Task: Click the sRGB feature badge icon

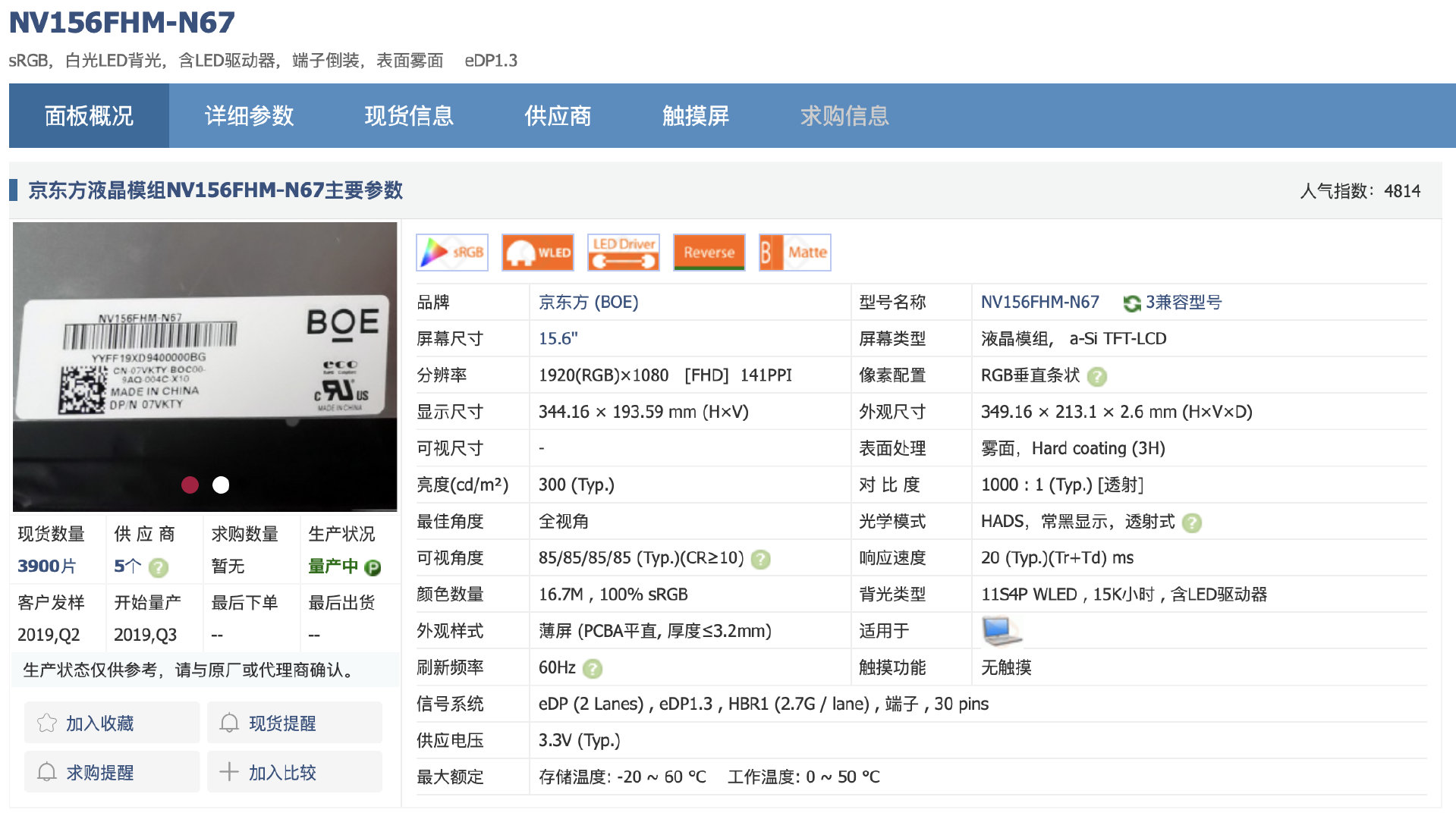Action: click(x=452, y=253)
